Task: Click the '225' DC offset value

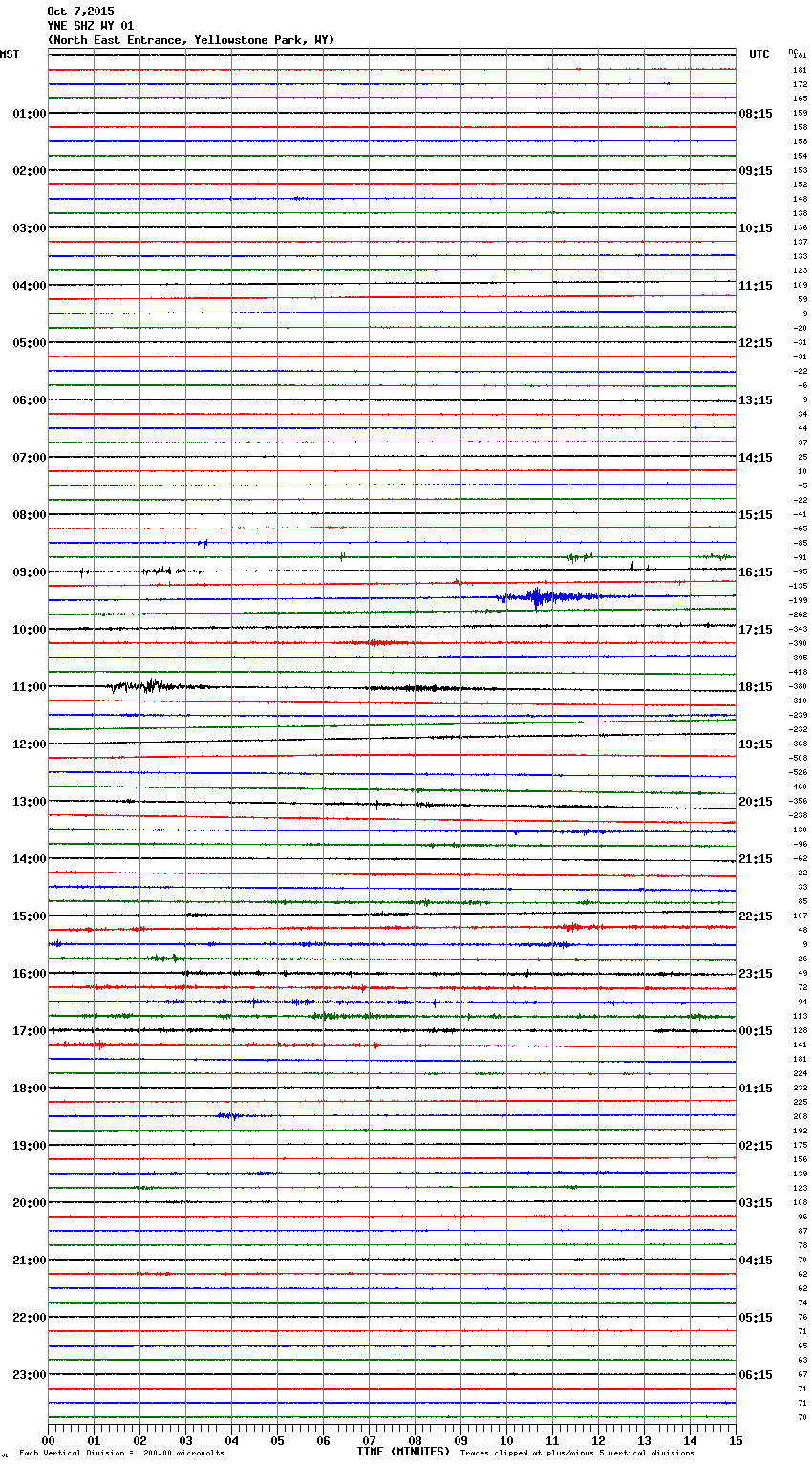Action: click(800, 1103)
